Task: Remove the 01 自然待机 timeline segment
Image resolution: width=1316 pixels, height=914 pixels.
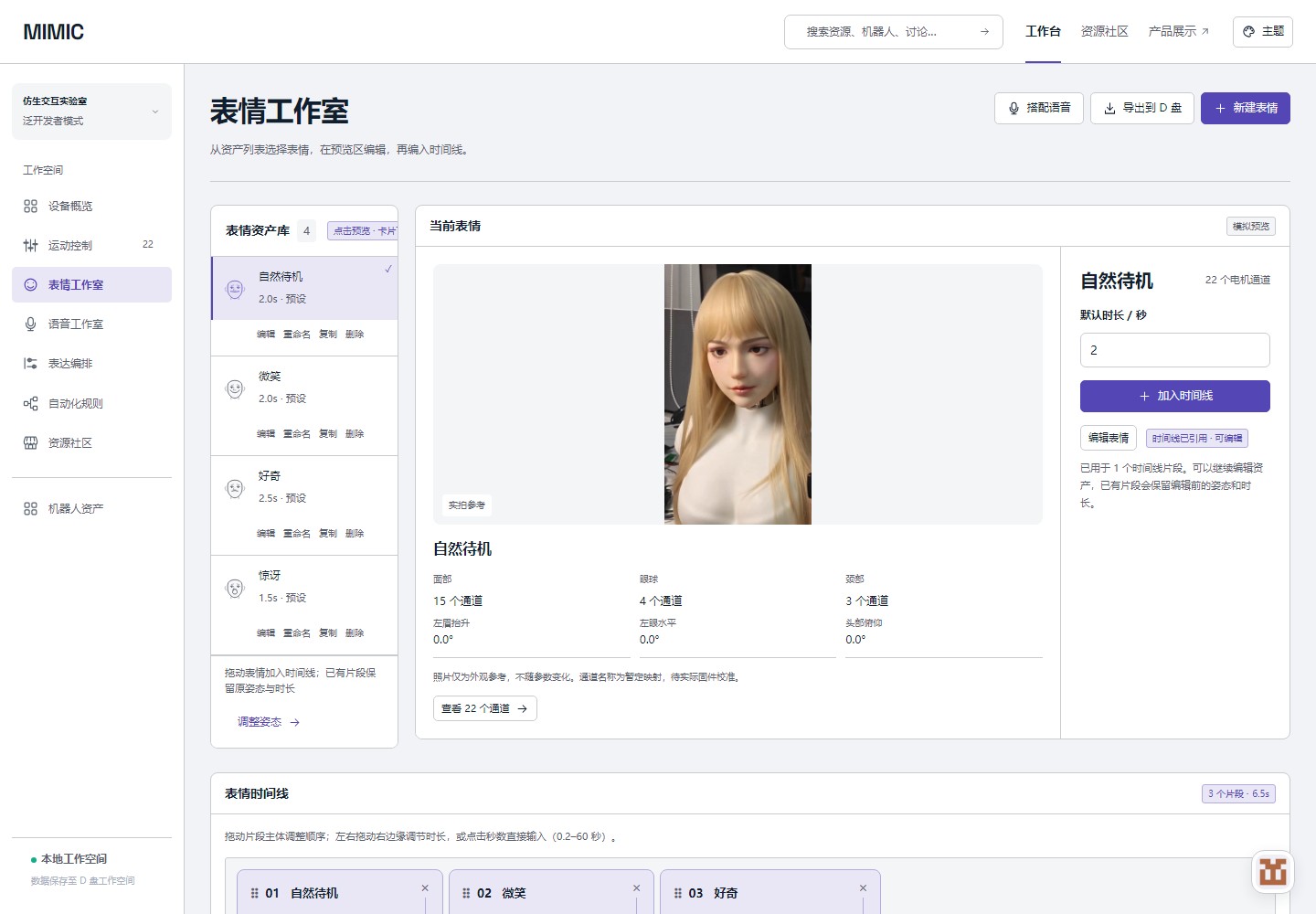Action: coord(425,888)
